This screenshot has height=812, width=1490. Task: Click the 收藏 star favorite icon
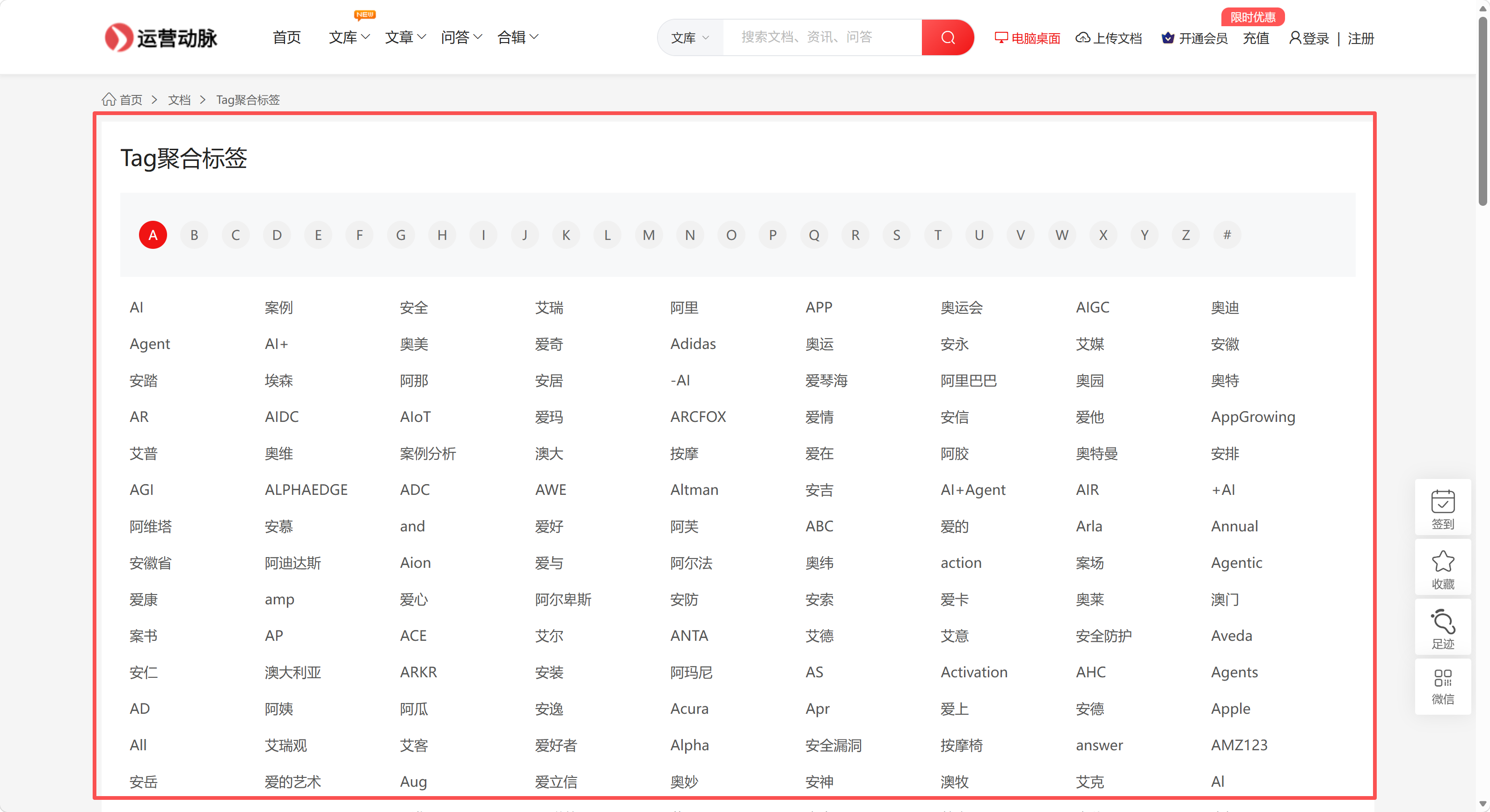point(1443,561)
